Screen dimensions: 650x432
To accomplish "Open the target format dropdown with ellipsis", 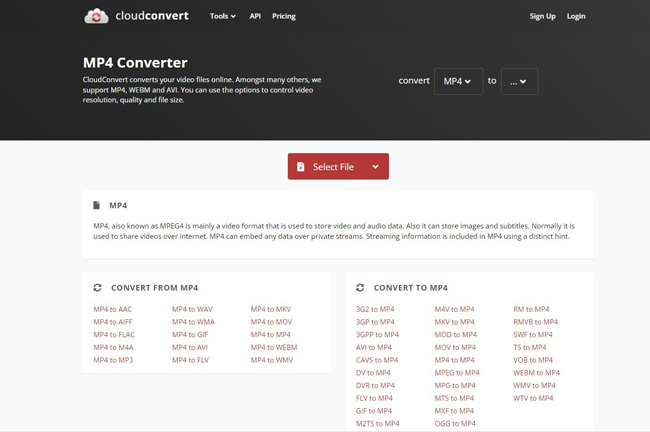I will point(519,81).
